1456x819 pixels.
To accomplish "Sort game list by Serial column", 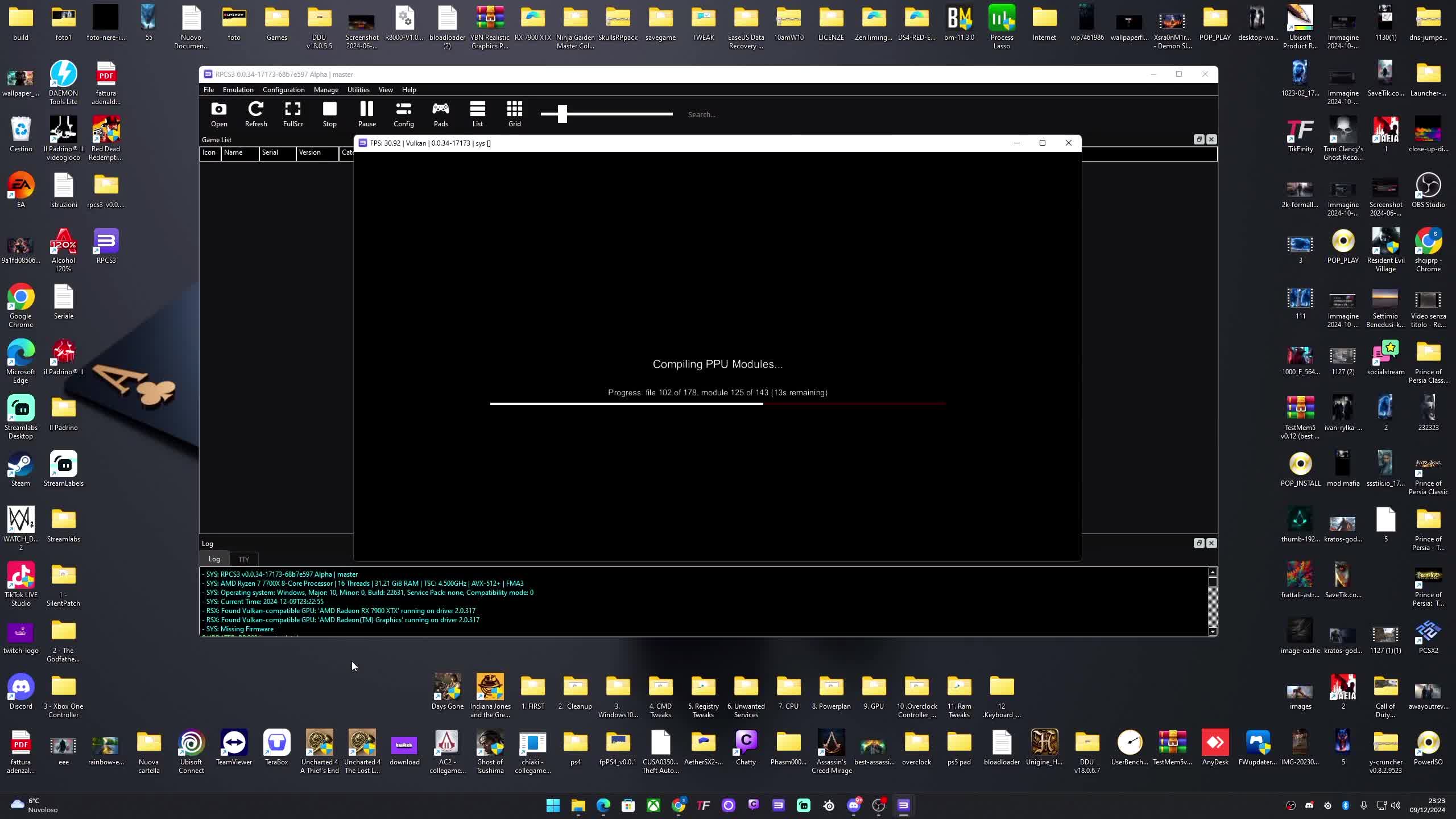I will click(x=278, y=152).
